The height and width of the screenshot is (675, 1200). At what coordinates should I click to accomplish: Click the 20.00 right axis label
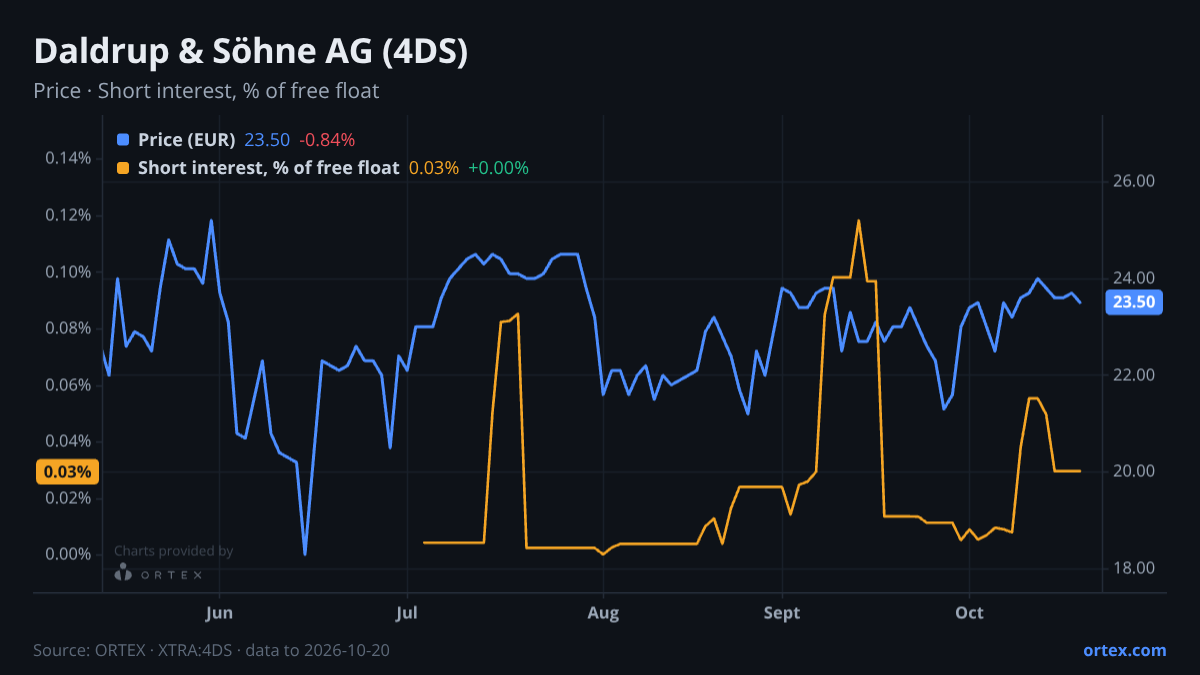[x=1134, y=472]
